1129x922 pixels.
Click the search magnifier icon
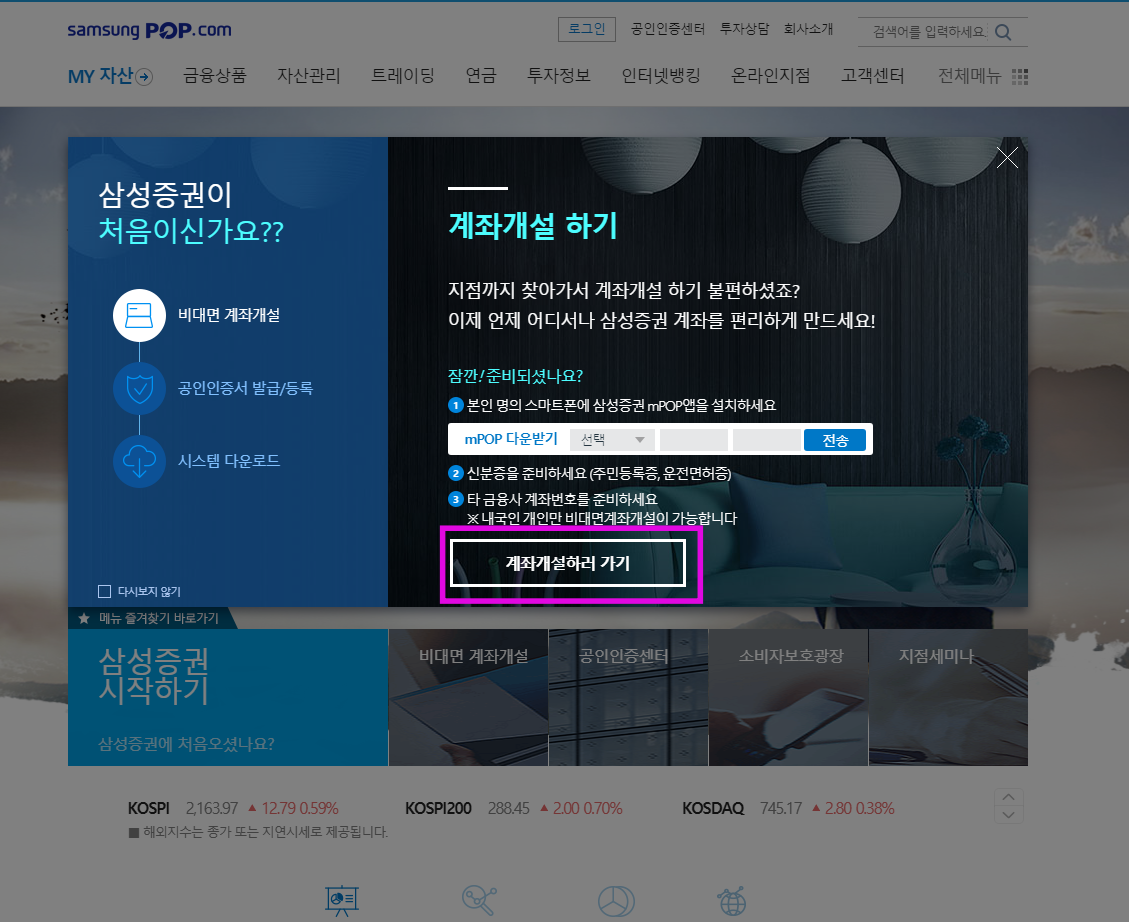(1003, 32)
